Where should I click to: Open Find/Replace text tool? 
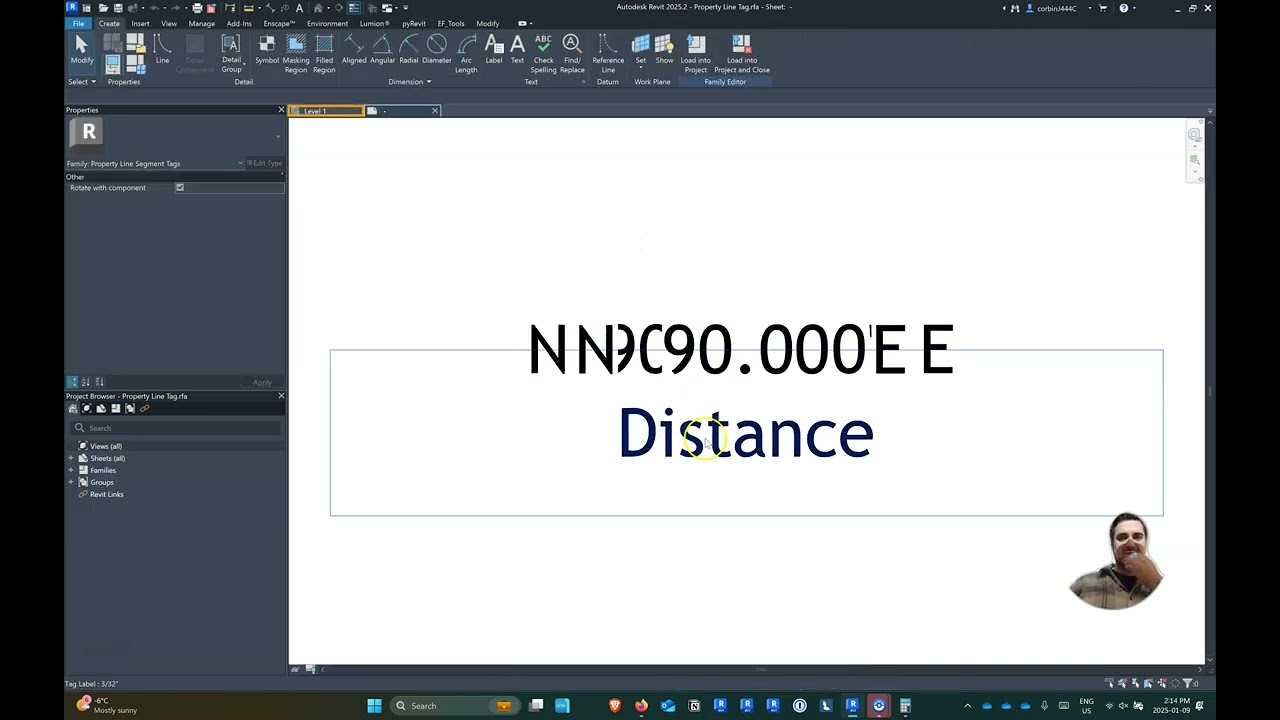(x=572, y=54)
